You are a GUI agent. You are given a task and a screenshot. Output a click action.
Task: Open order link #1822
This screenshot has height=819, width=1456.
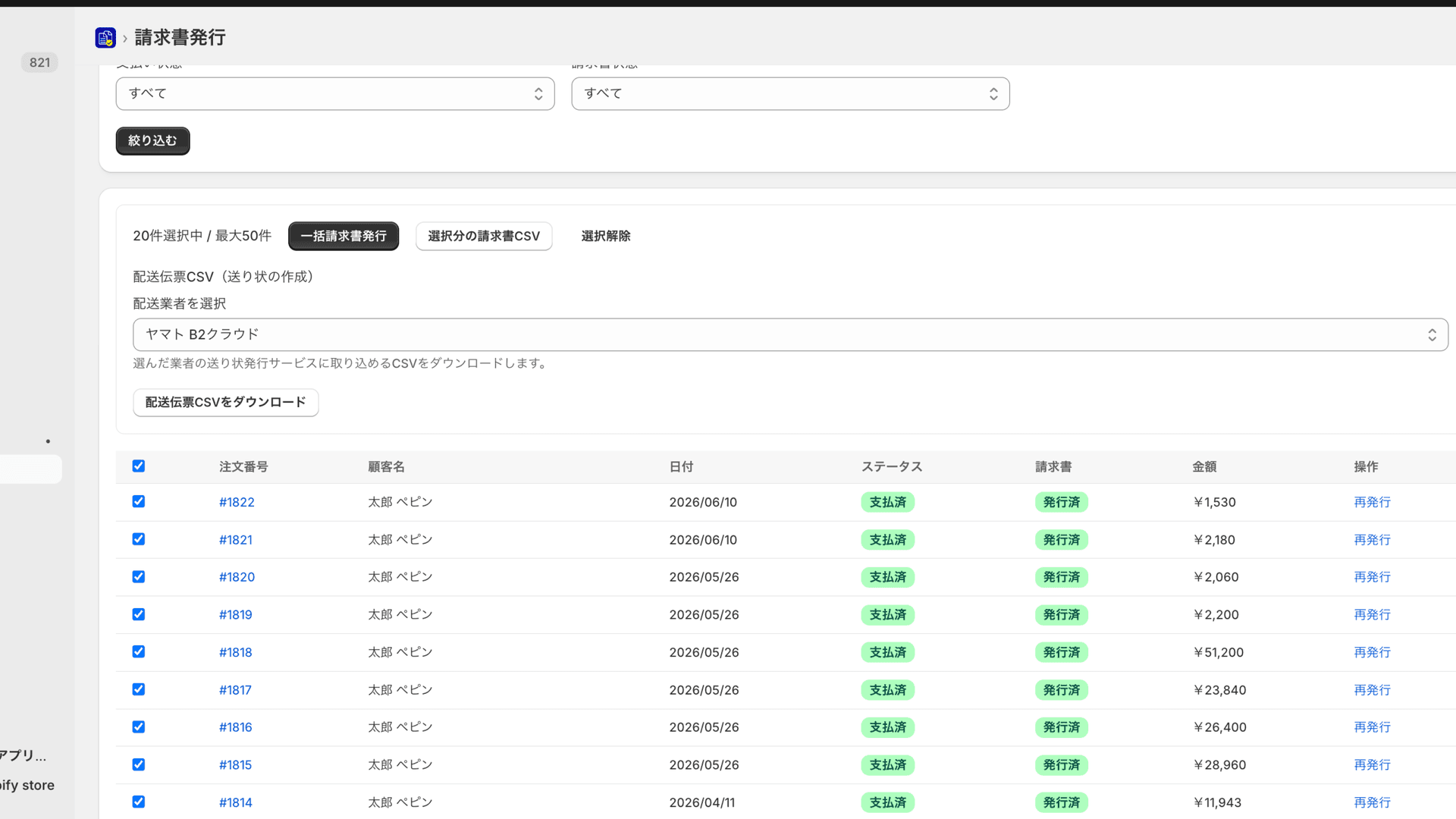point(237,502)
